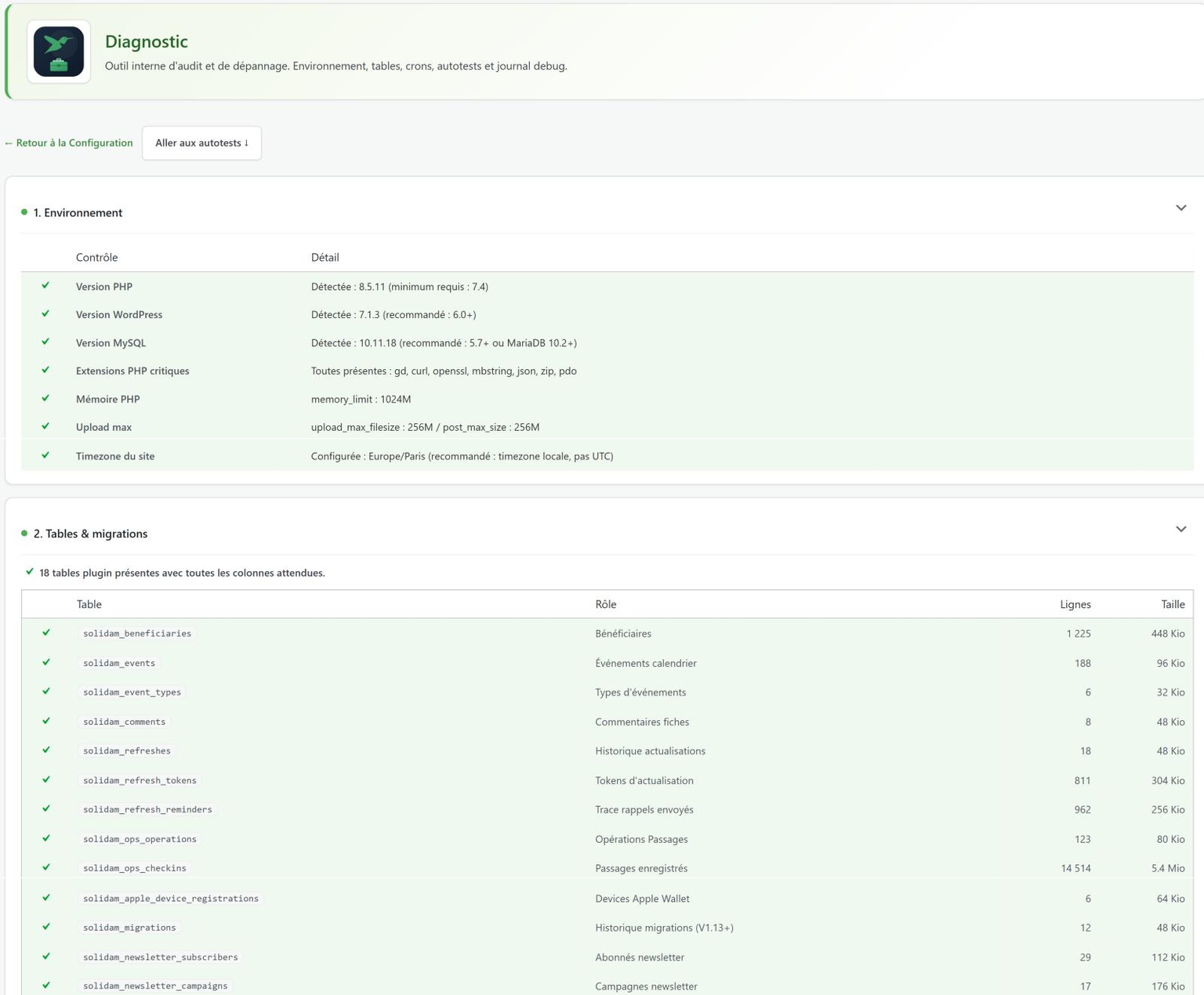Click checkmark for solidam_apple_device_registrations row
This screenshot has width=1204, height=995.
[x=46, y=899]
